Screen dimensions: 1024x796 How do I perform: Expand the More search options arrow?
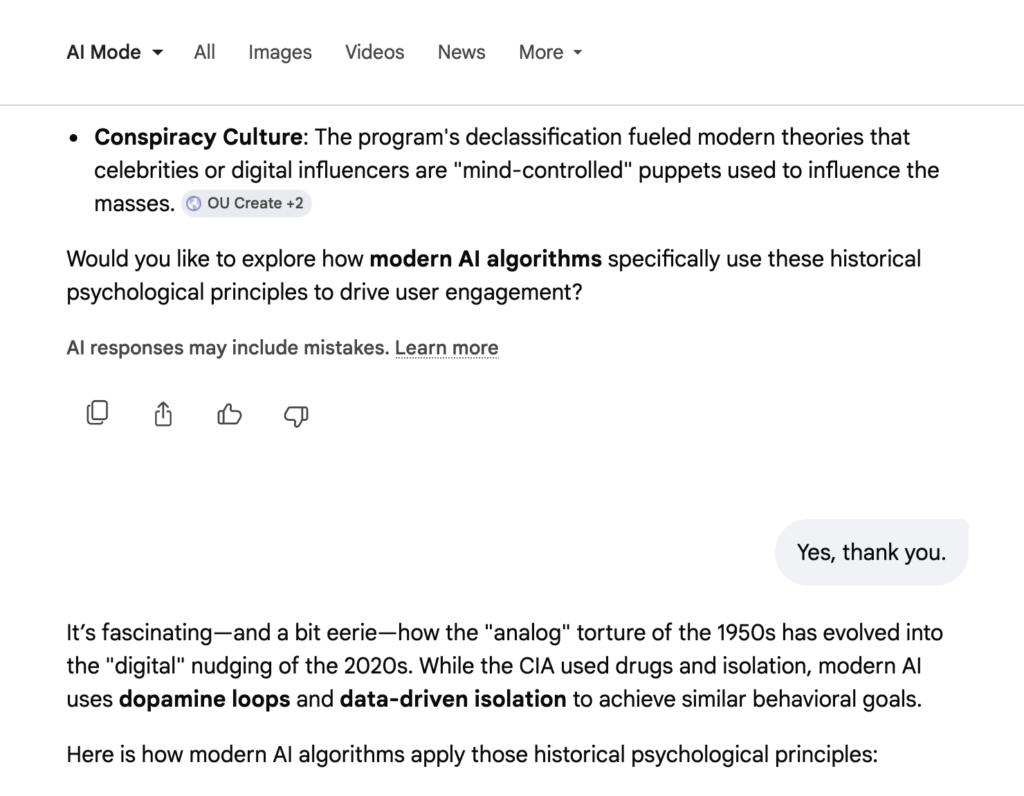pyautogui.click(x=577, y=53)
